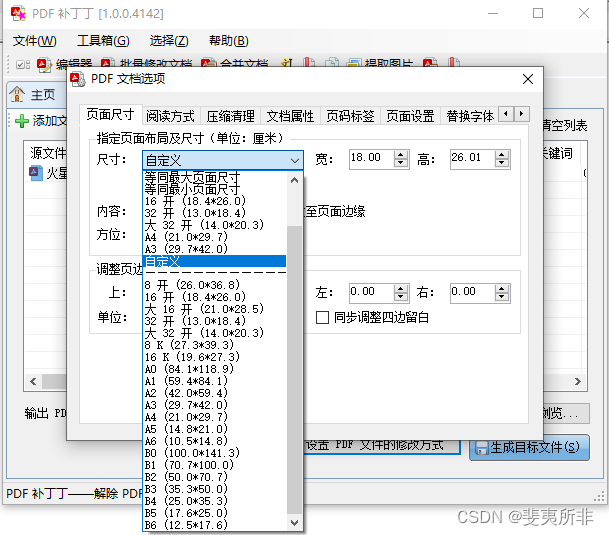Open the 选择(Z) menu
609x535 pixels.
(169, 41)
